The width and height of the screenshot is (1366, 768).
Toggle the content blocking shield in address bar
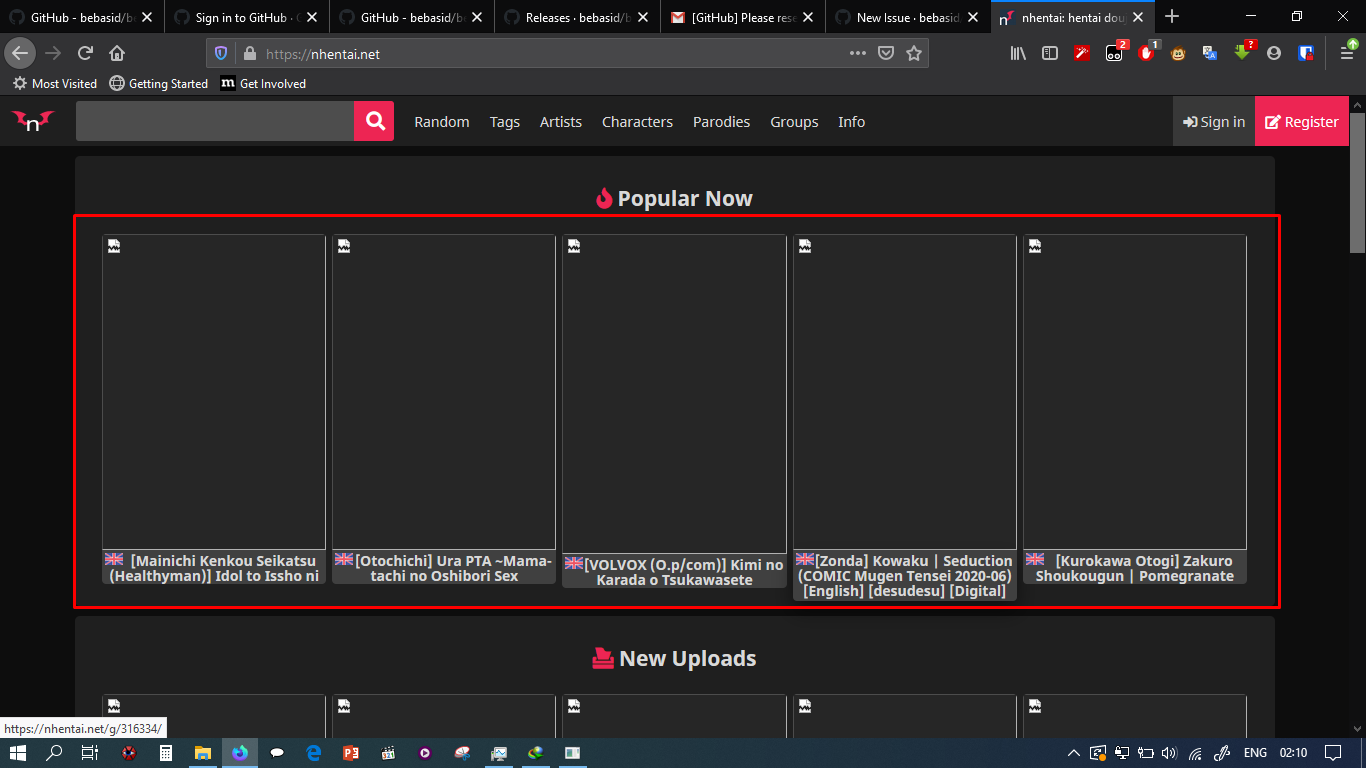[x=220, y=53]
